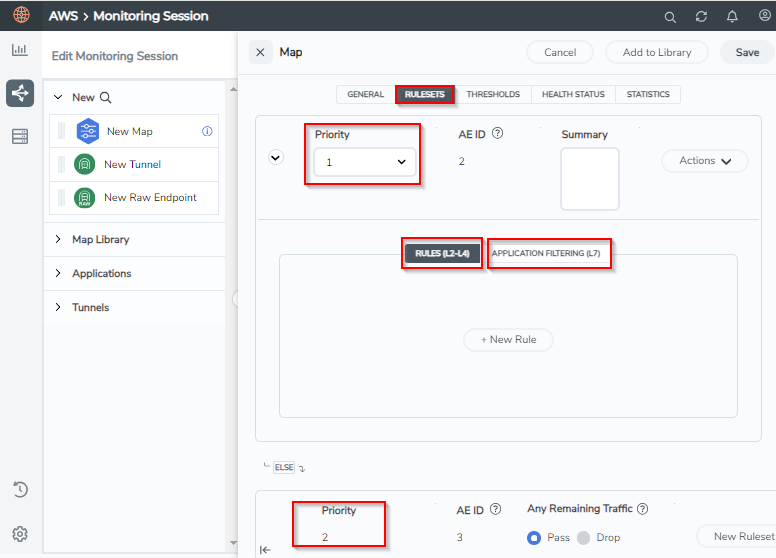Search within the New section
The height and width of the screenshot is (558, 776).
105,97
